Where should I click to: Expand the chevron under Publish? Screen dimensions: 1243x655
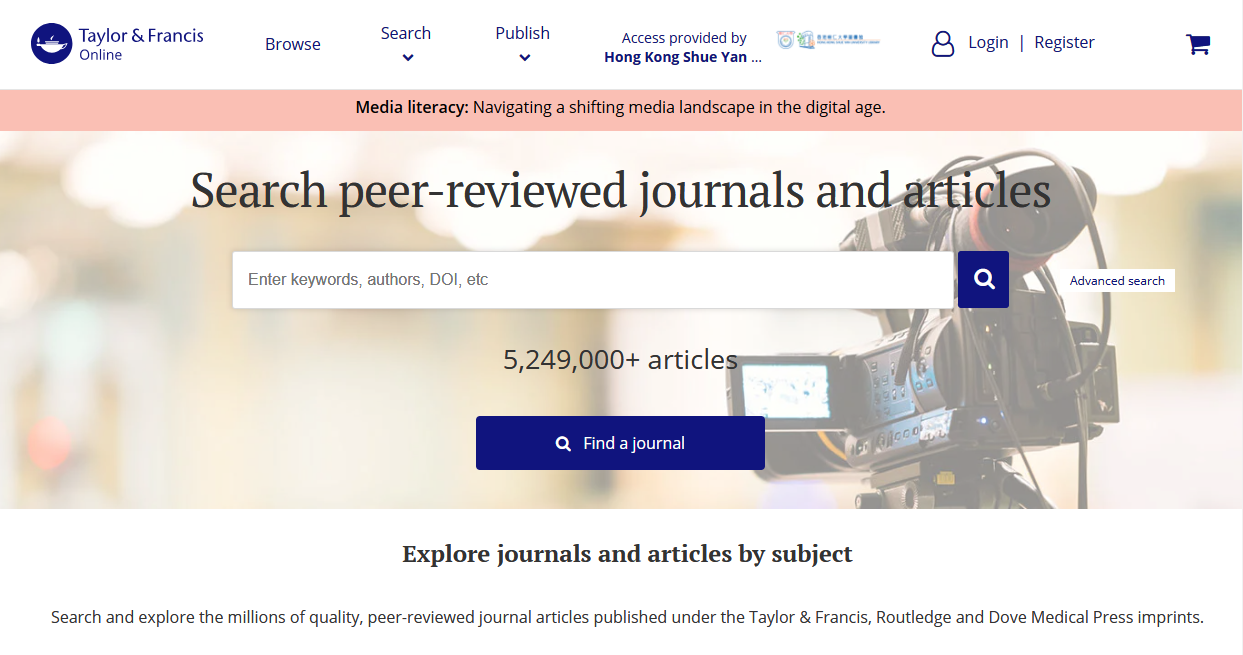524,58
